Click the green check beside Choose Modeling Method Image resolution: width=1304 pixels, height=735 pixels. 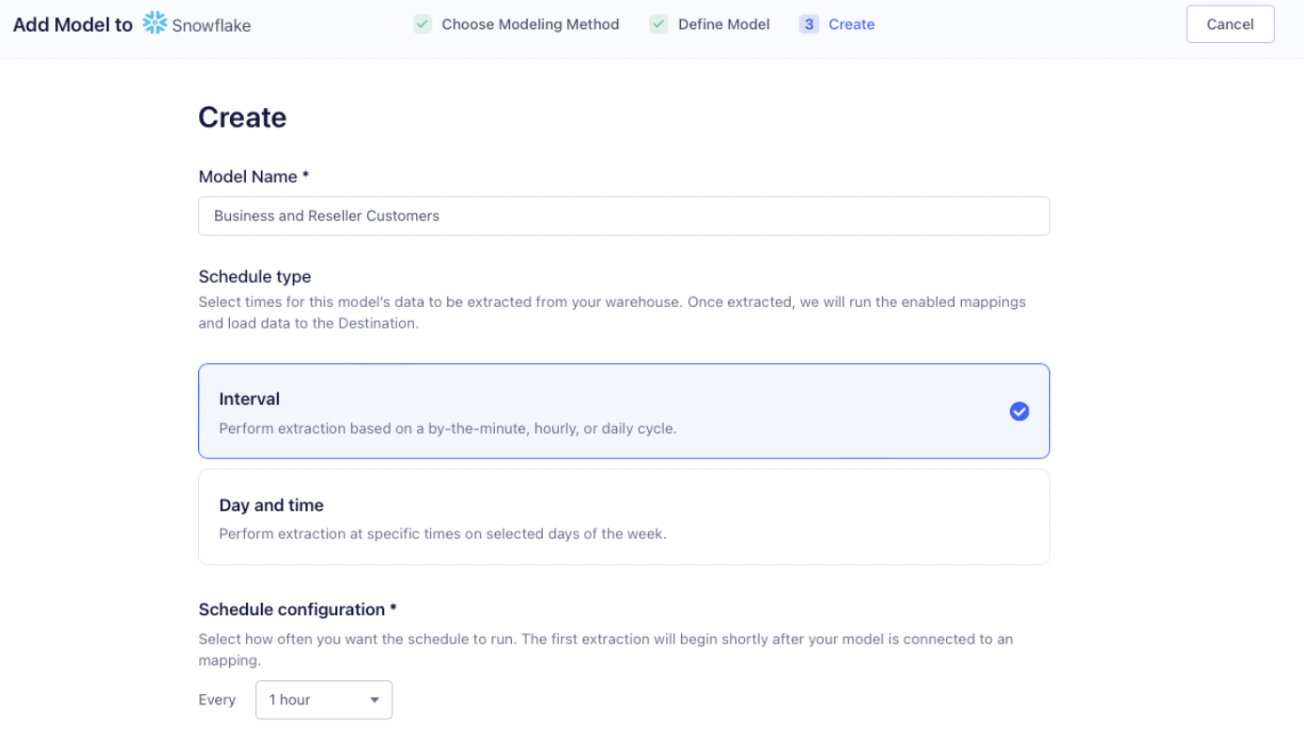point(424,23)
